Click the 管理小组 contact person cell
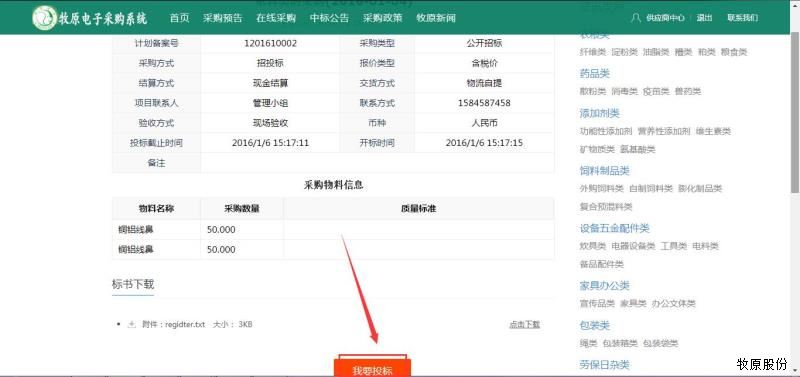The image size is (800, 377). [270, 103]
